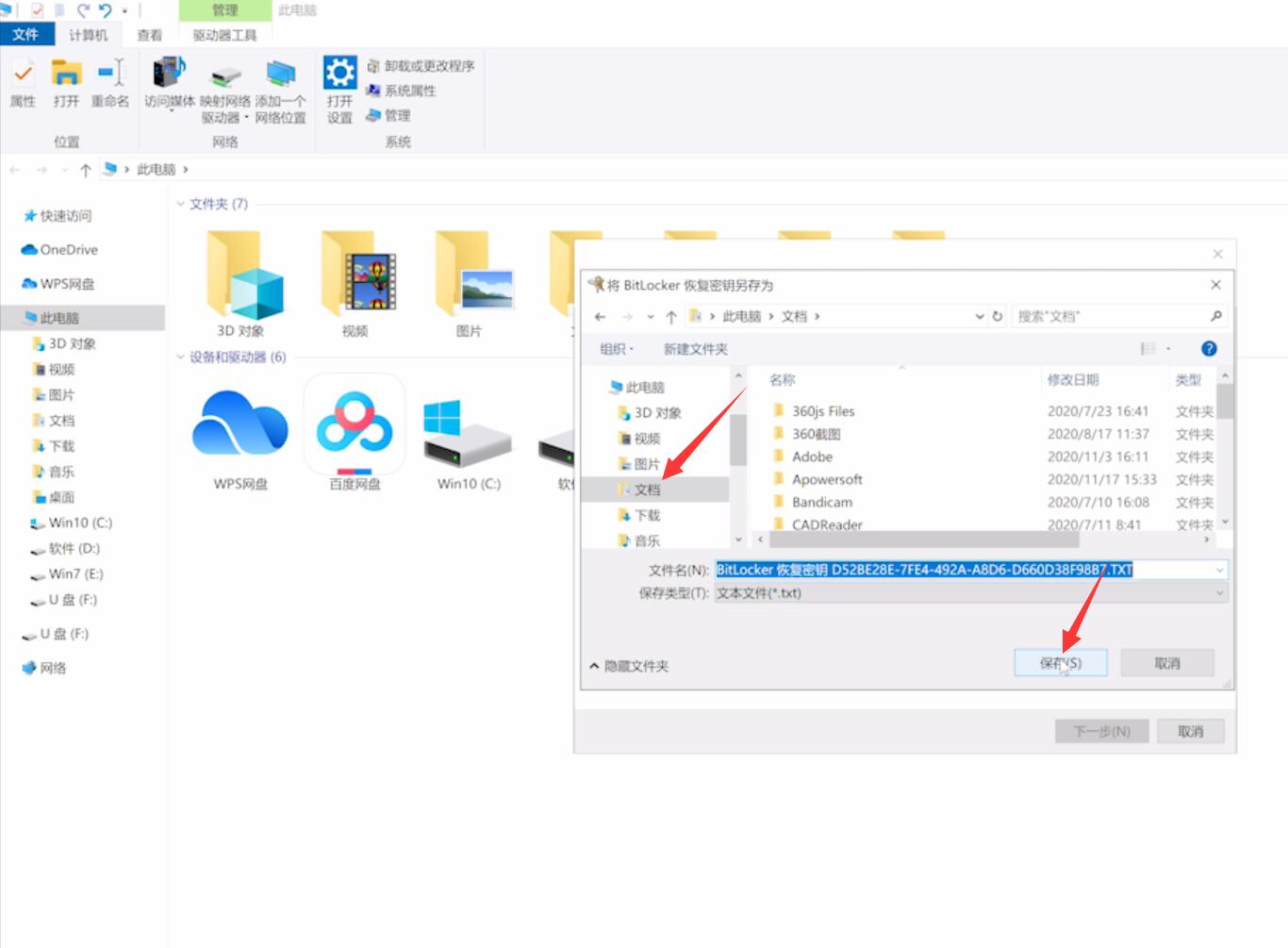Click the blue help icon in dialog

pyautogui.click(x=1209, y=349)
